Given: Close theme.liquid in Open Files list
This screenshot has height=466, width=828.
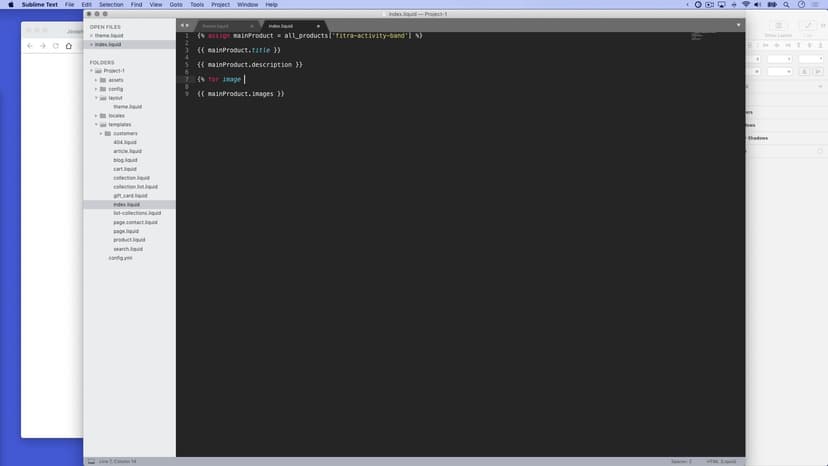Looking at the screenshot, I should [x=90, y=35].
